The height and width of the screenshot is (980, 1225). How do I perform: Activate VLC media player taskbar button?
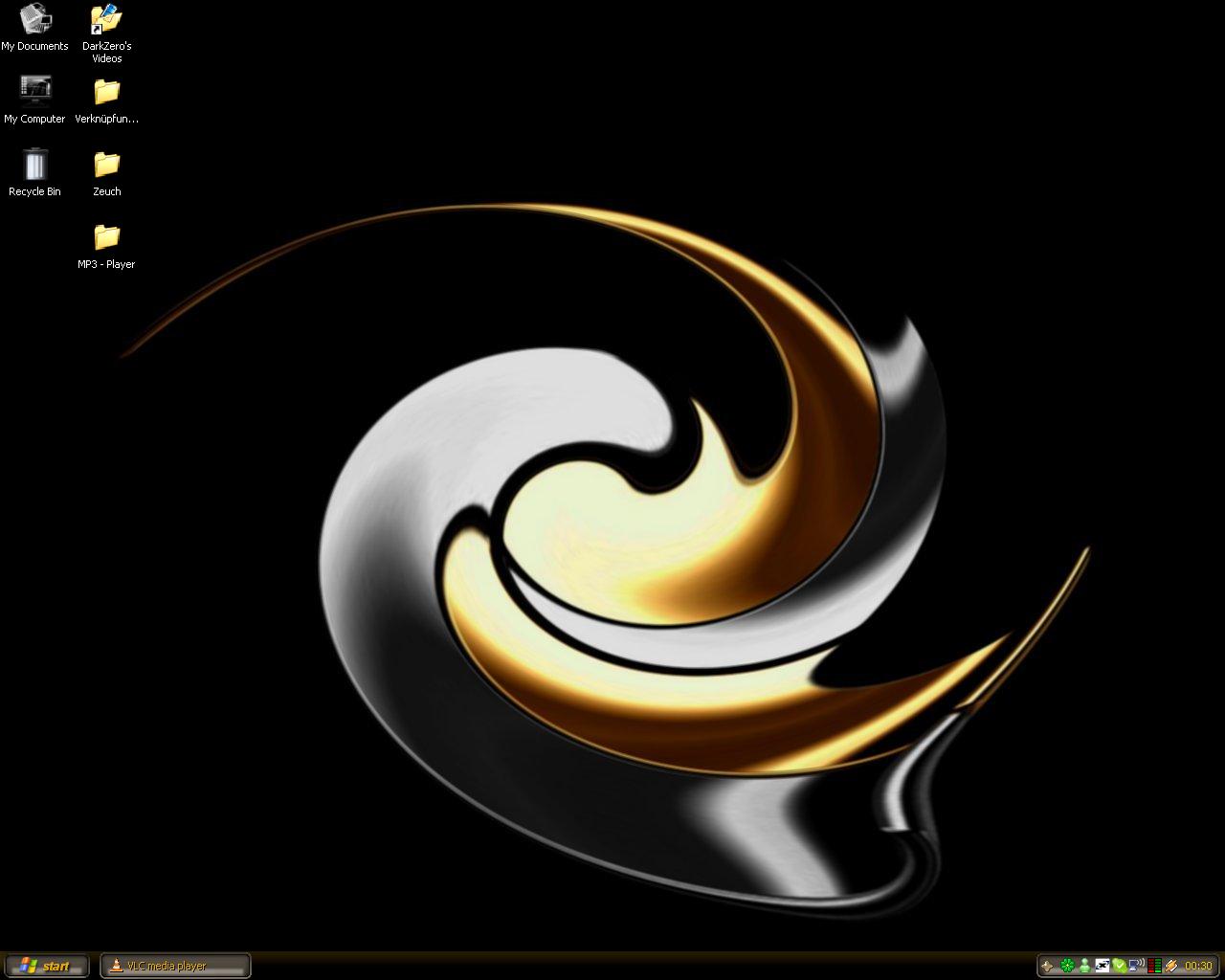point(176,966)
